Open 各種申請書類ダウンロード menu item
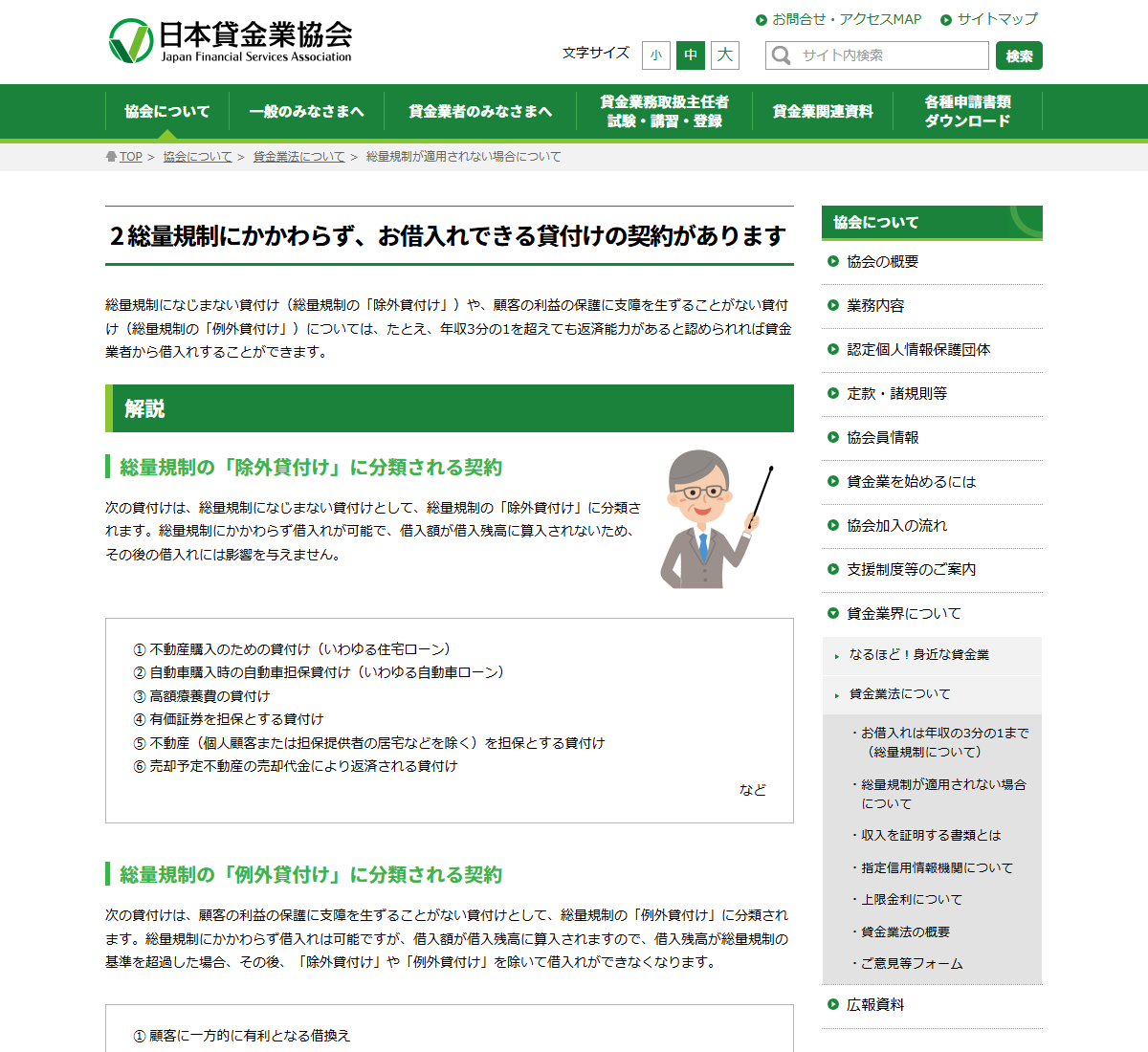This screenshot has height=1052, width=1148. (x=967, y=111)
